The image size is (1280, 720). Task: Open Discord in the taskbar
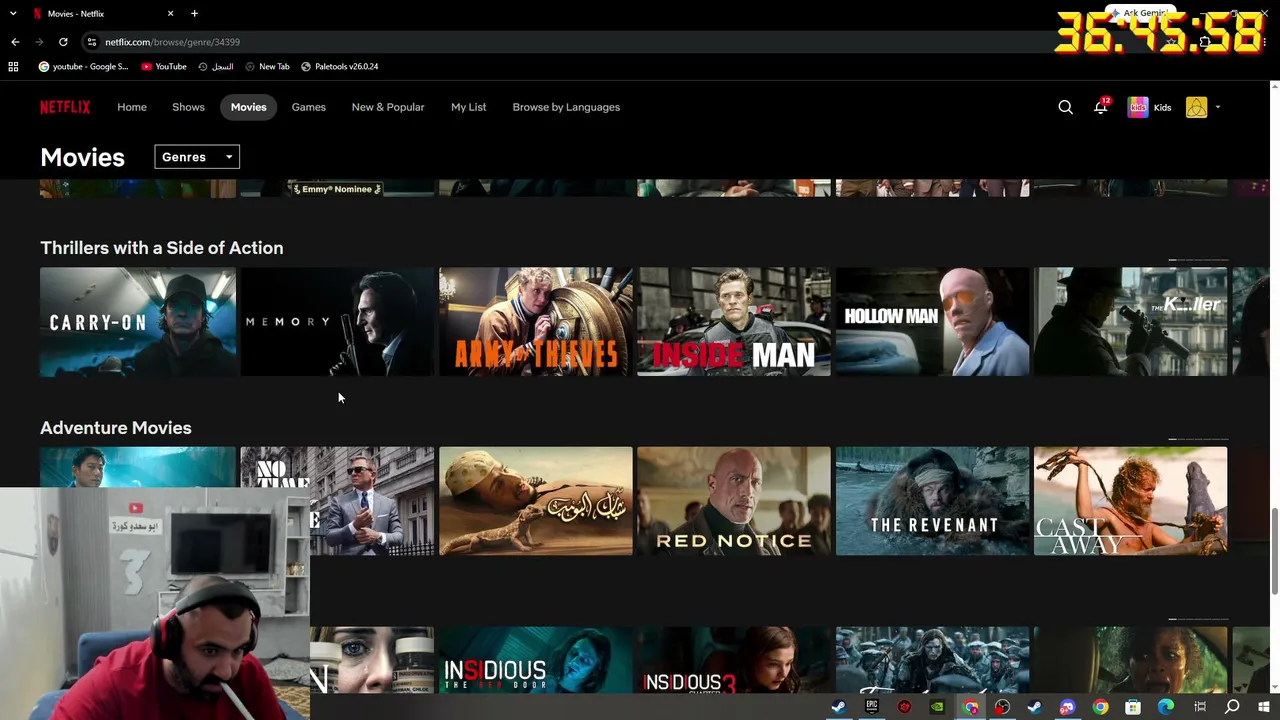click(x=1067, y=707)
